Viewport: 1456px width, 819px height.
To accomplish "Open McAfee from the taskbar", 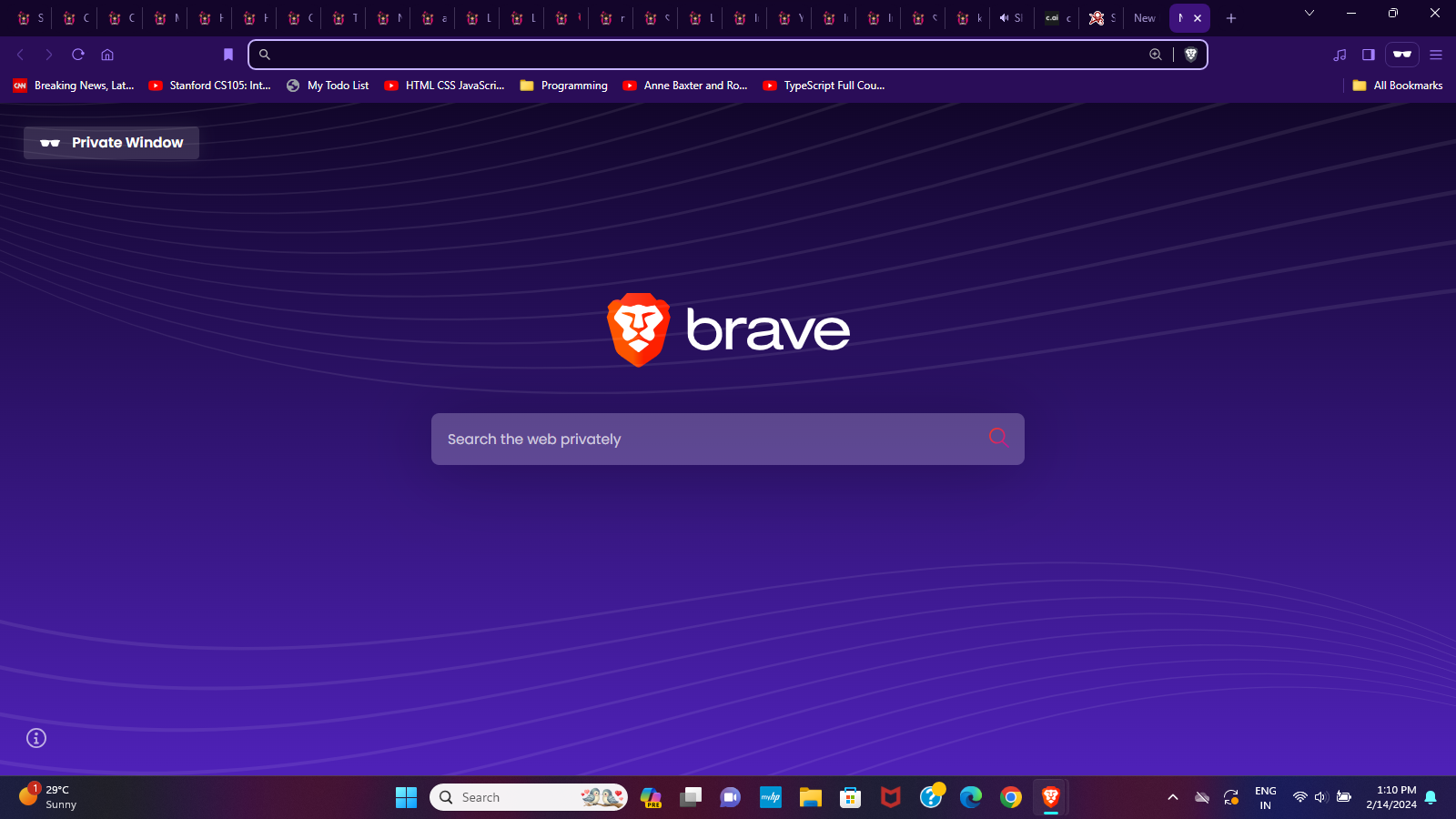I will click(891, 797).
